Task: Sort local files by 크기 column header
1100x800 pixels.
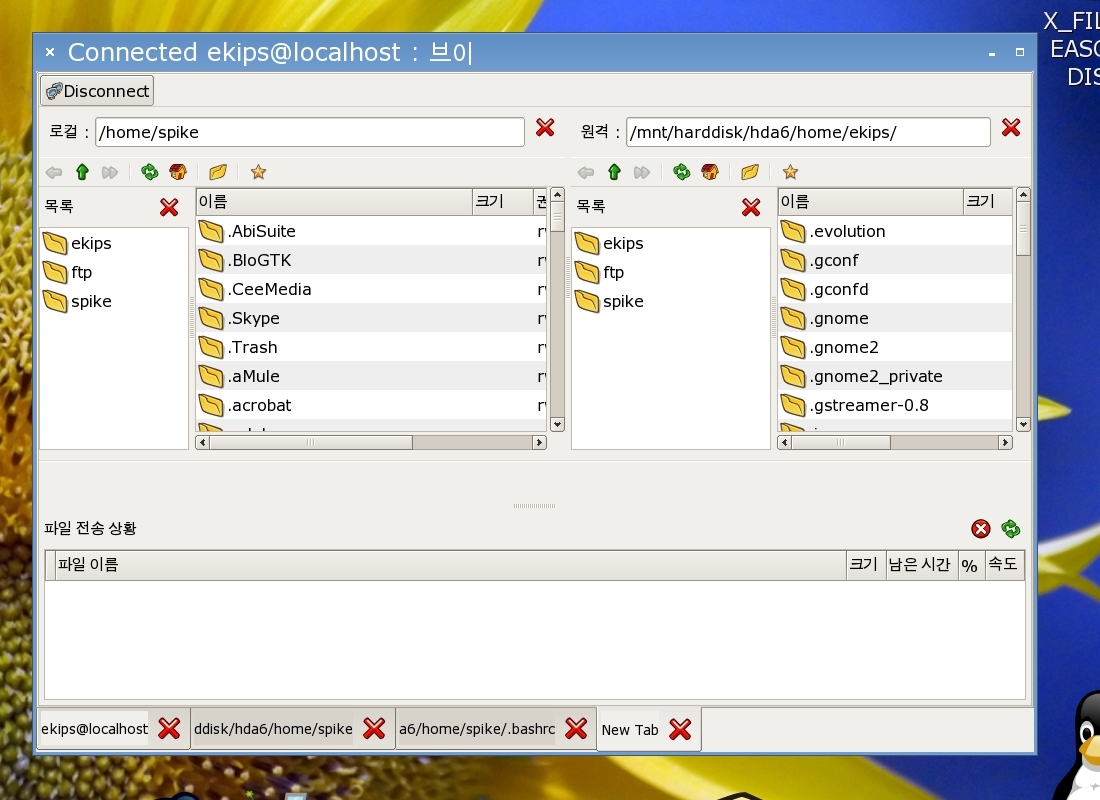Action: (501, 202)
